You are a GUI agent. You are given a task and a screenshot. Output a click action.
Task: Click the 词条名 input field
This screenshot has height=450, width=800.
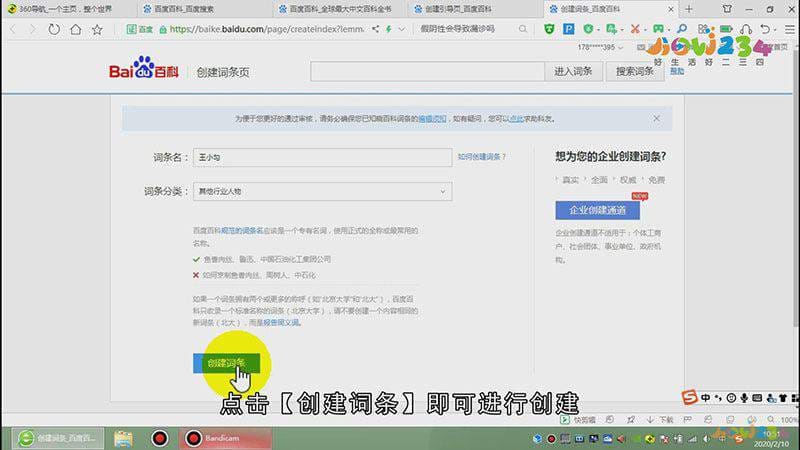[322, 157]
